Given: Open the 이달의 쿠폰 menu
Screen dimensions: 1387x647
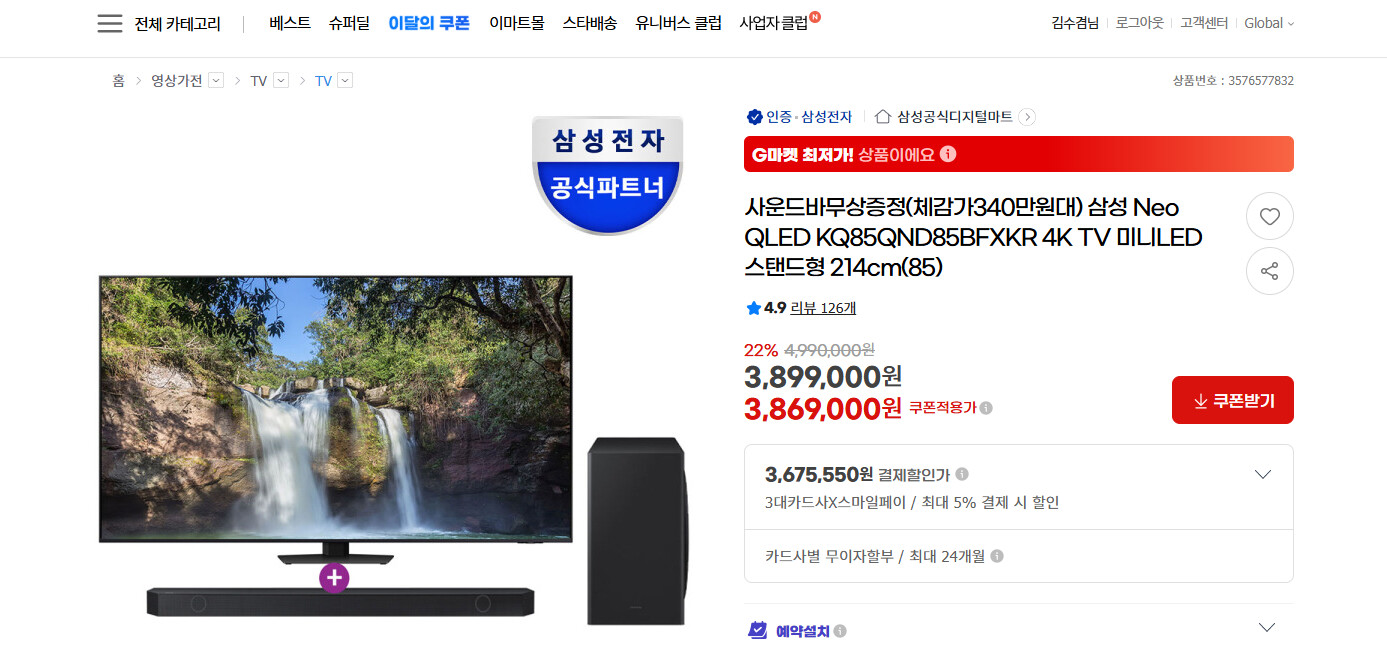Looking at the screenshot, I should [x=429, y=23].
